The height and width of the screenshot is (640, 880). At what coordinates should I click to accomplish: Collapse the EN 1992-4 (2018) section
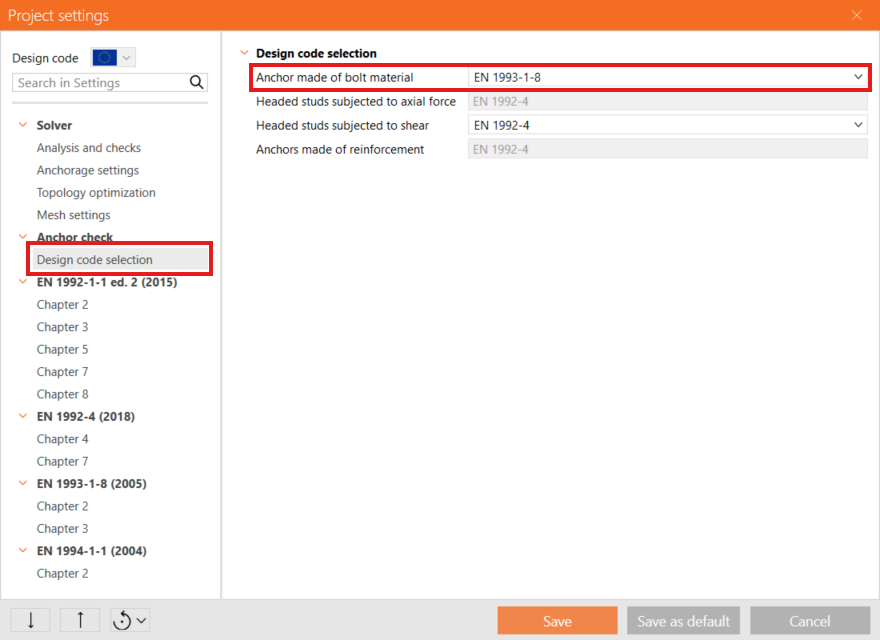pos(23,416)
